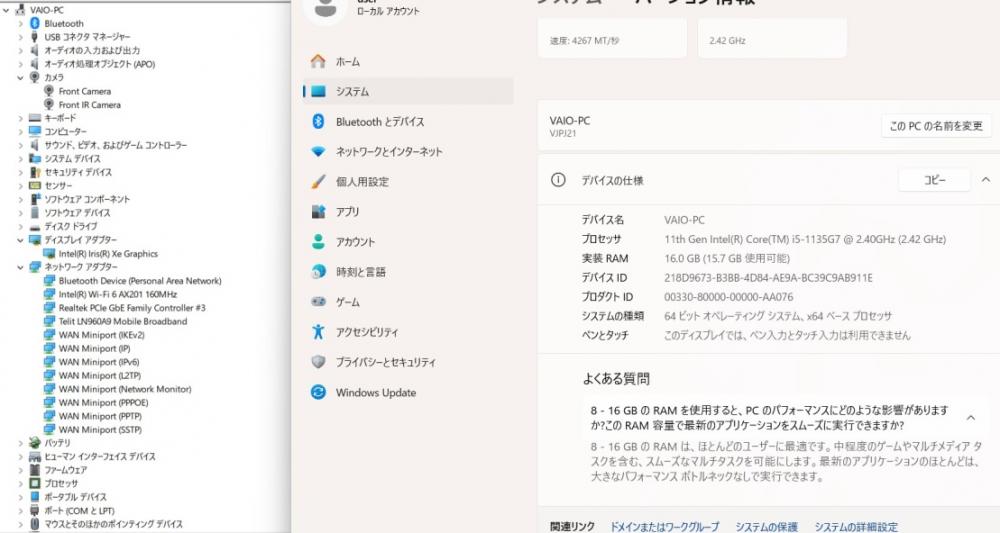The image size is (1000, 533).
Task: Click the キーボード category icon
Action: tap(35, 118)
